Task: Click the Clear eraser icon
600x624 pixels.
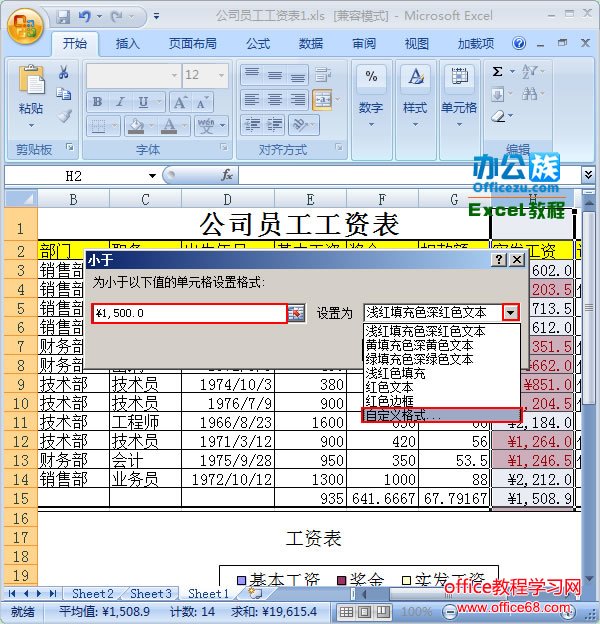Action: click(x=498, y=116)
